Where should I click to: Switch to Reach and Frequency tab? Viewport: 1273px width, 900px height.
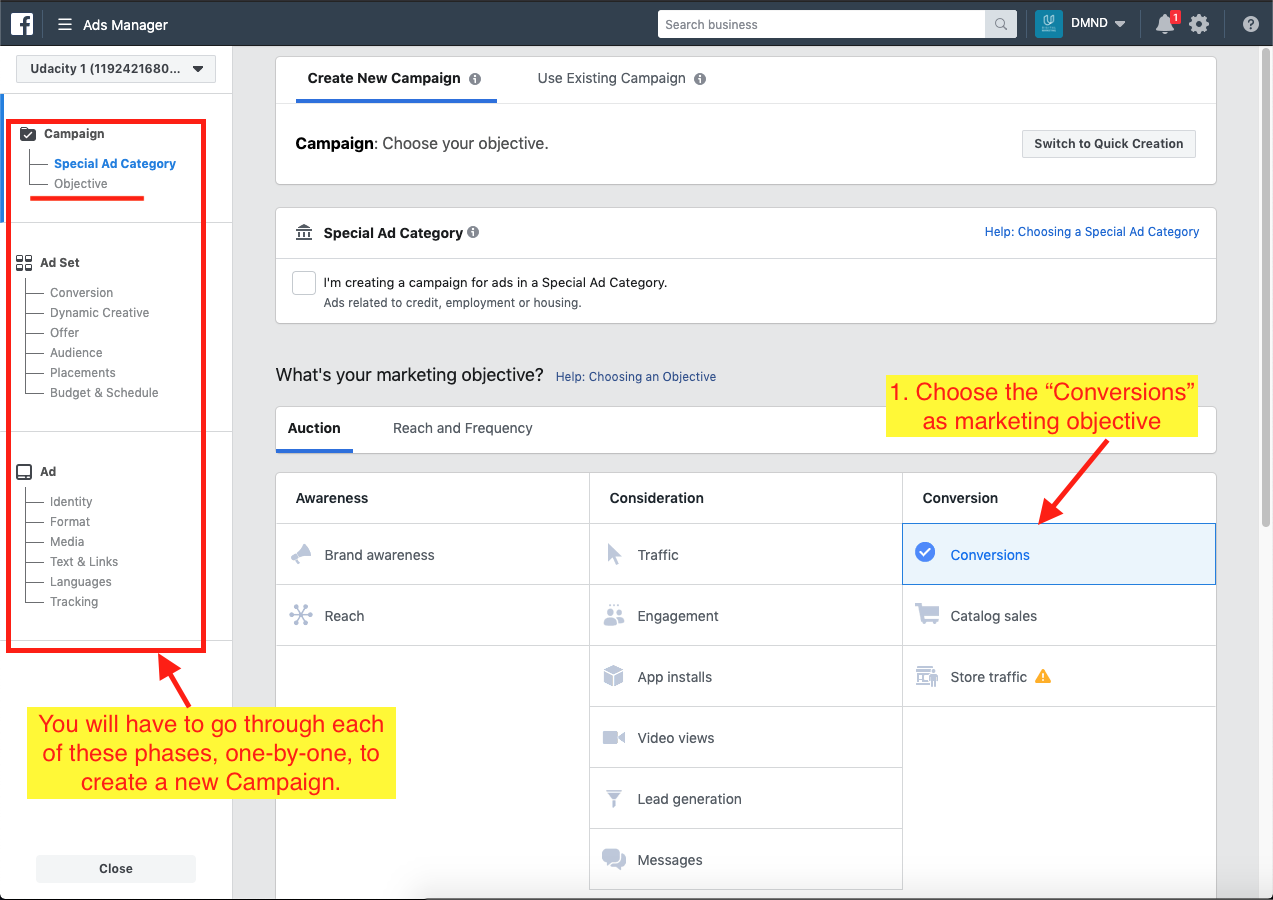pos(462,428)
